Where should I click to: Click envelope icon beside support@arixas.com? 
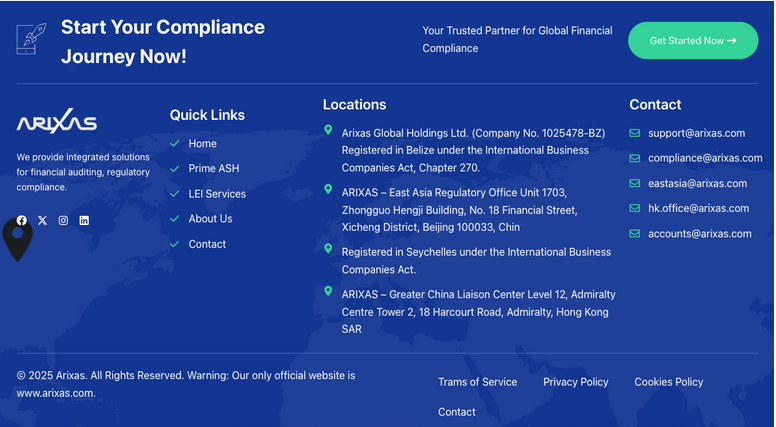point(634,133)
